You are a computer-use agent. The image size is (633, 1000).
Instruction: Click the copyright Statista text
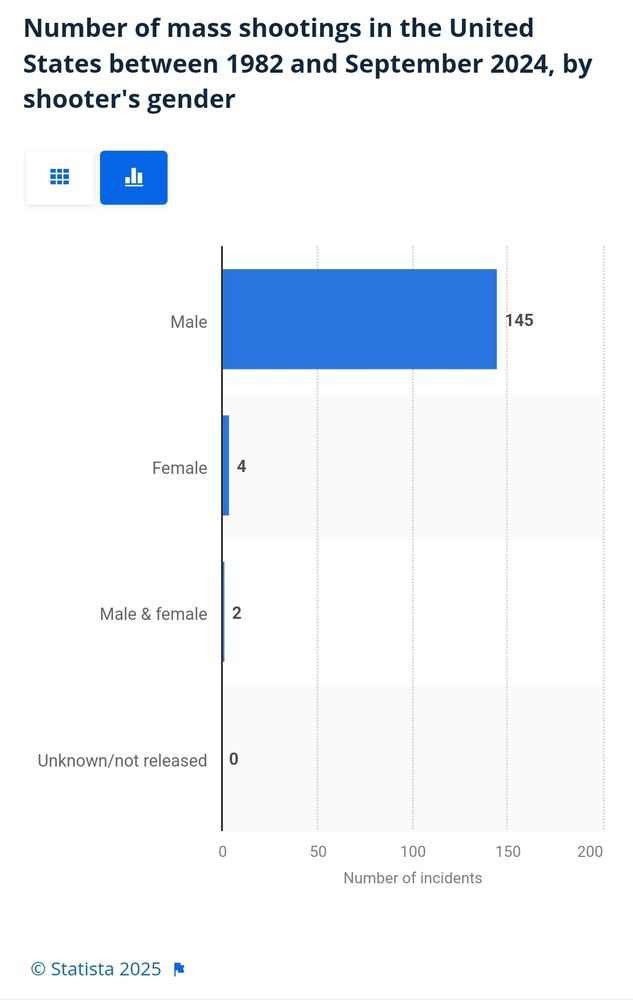(95, 968)
